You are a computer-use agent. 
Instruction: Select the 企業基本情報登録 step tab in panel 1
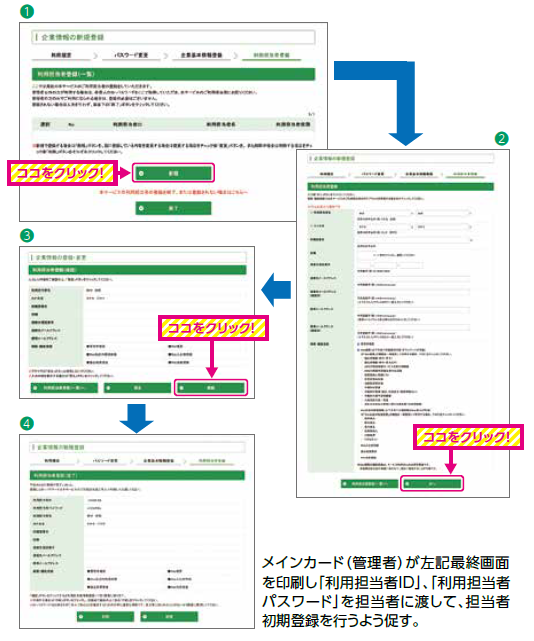tap(201, 55)
